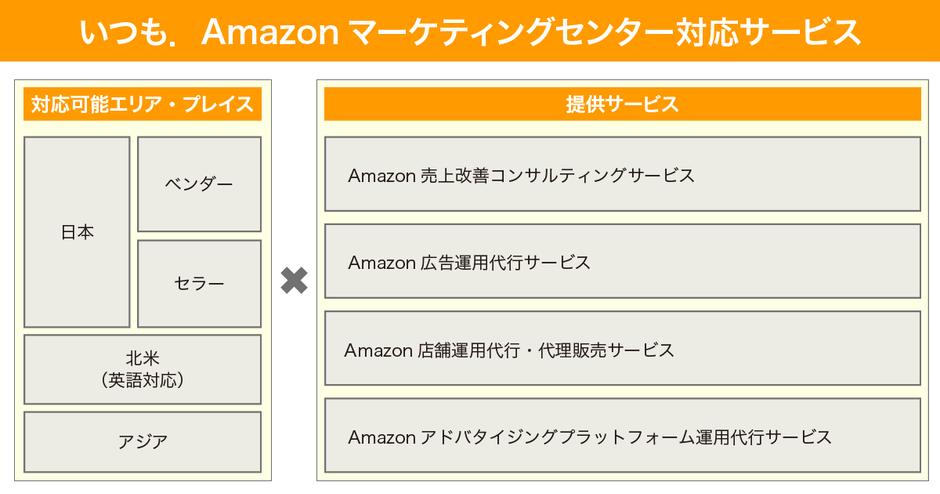
Task: Select the ベンダー box
Action: (199, 184)
